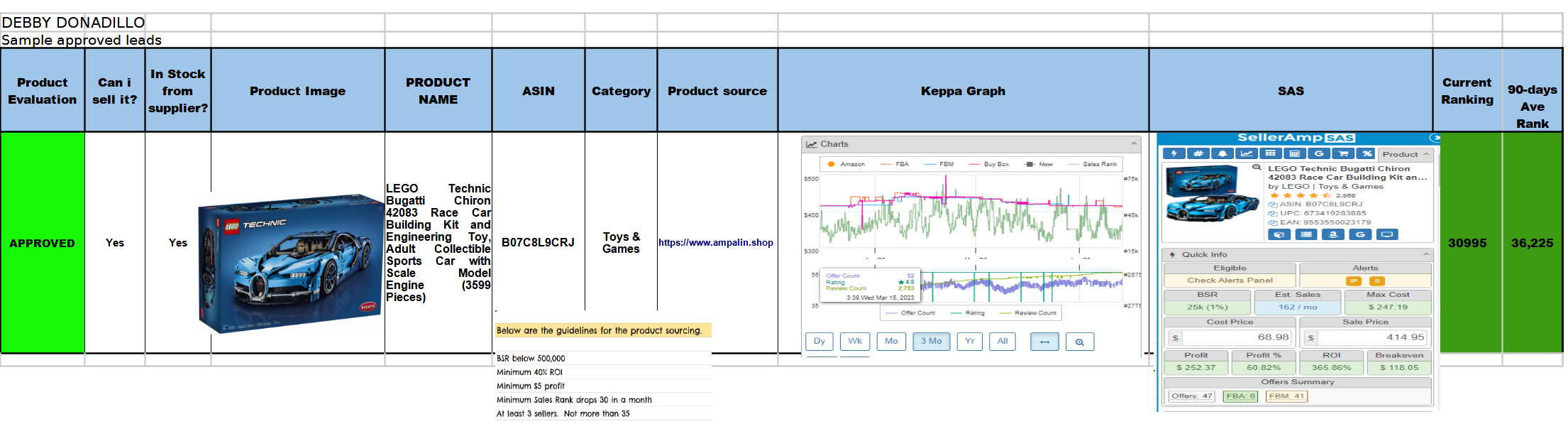
Task: Click the Cost Price input field
Action: (1237, 337)
